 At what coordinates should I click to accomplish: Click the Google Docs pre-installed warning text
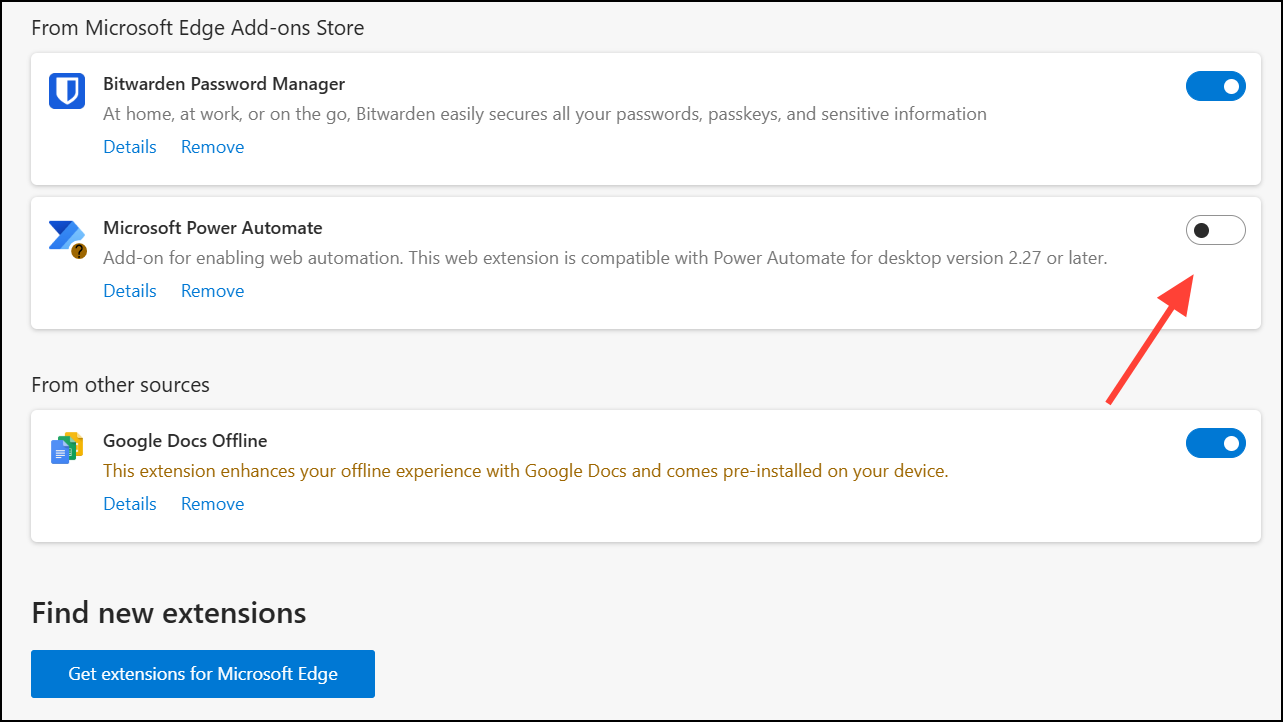click(525, 471)
